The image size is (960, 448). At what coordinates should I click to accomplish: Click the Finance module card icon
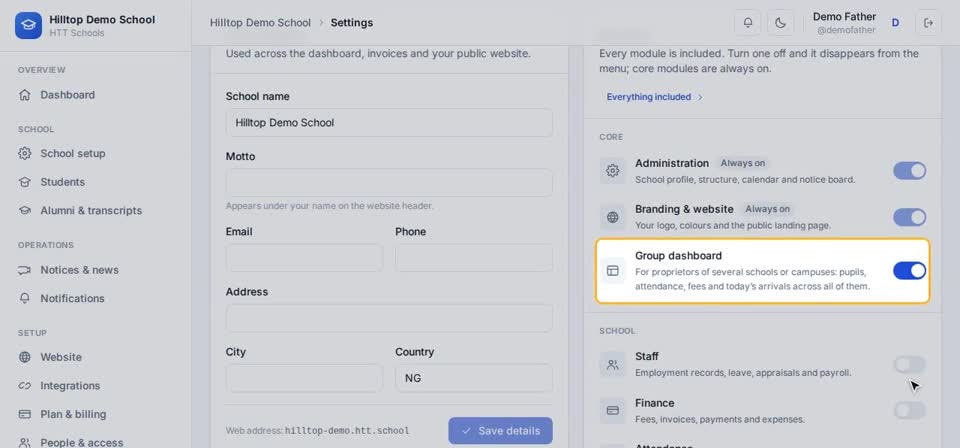[612, 411]
